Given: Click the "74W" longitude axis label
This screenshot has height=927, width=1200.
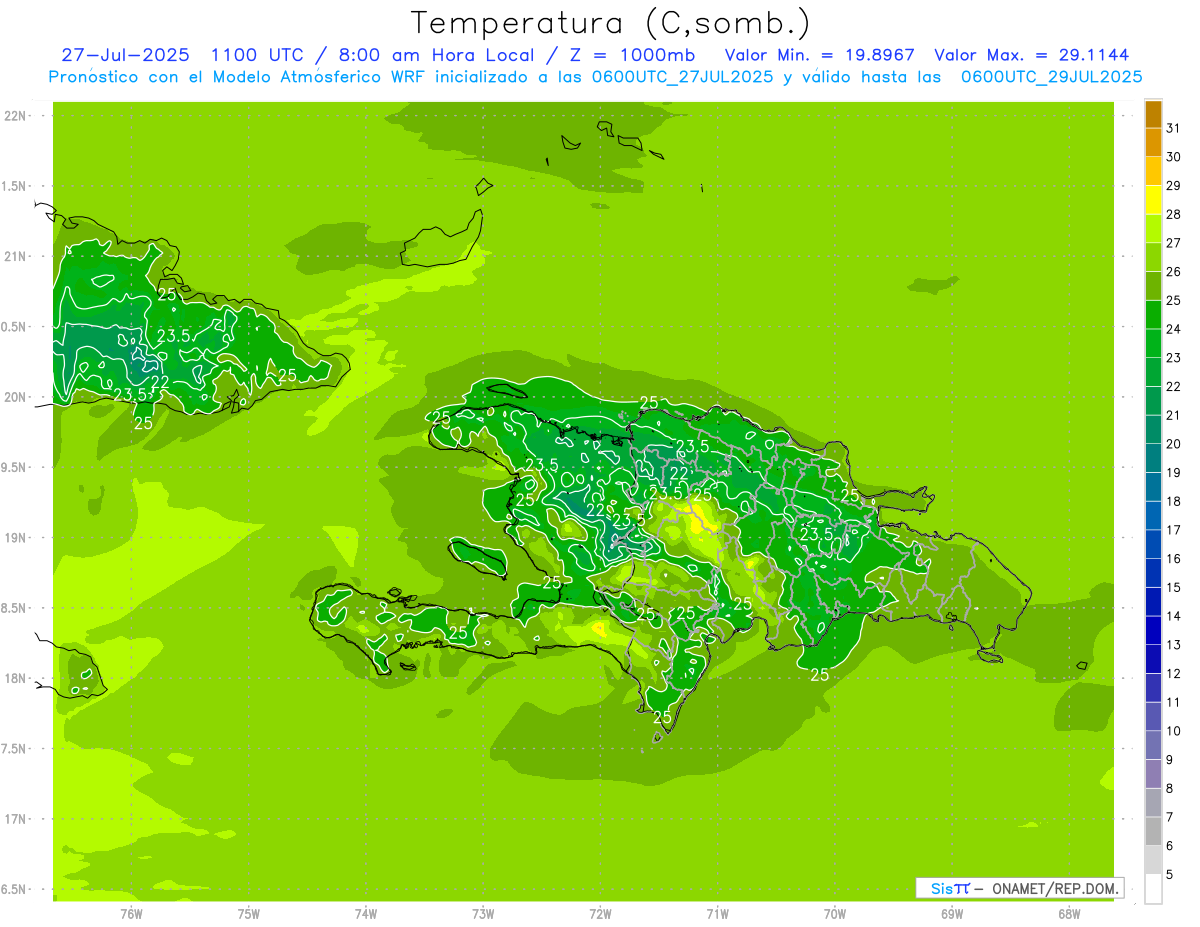Looking at the screenshot, I should tap(365, 913).
